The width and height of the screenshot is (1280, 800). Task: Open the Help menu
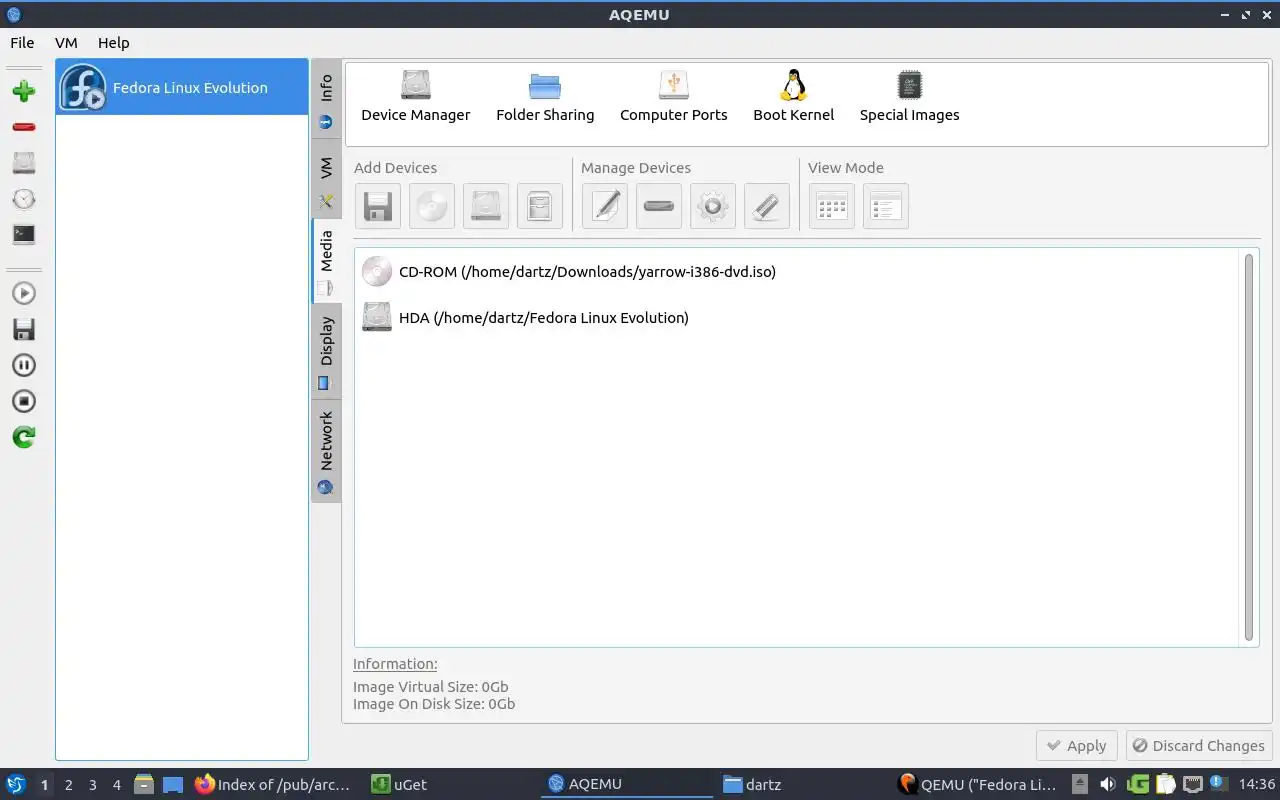coord(114,43)
